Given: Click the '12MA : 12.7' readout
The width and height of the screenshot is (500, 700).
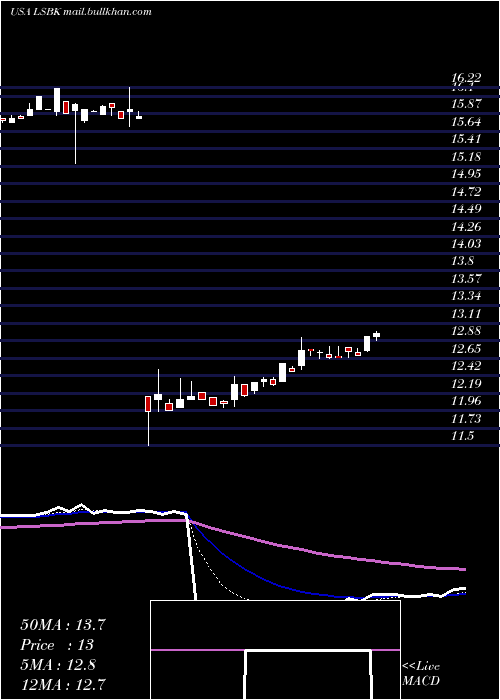Looking at the screenshot, I should [x=63, y=685].
